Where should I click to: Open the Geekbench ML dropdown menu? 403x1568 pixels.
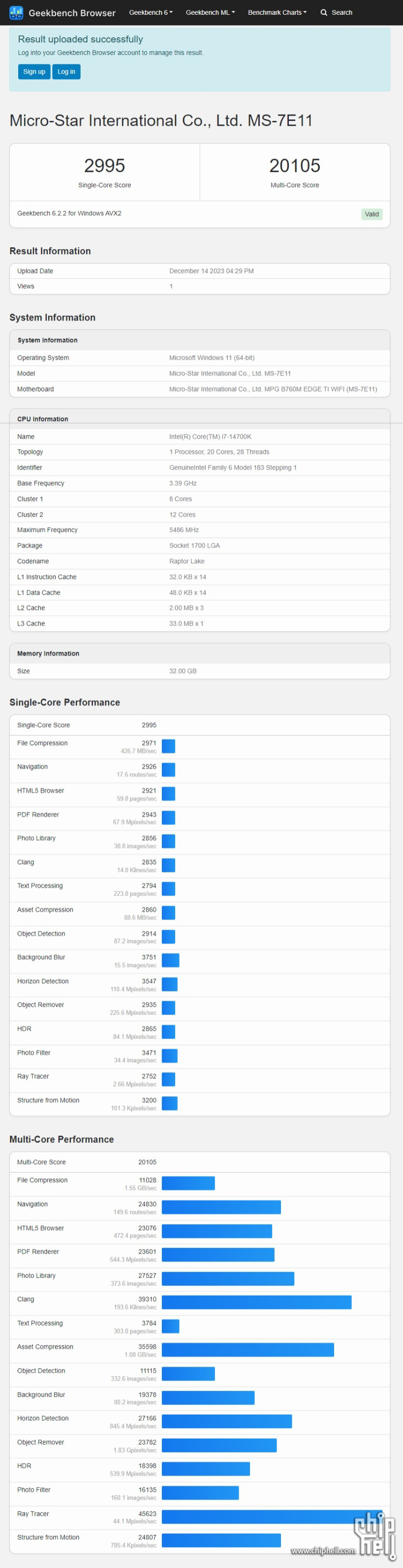click(210, 12)
